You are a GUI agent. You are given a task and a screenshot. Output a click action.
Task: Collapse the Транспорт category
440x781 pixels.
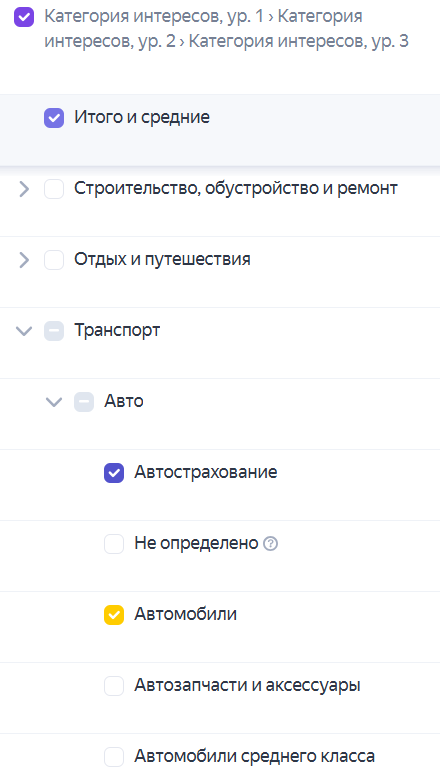tap(24, 331)
